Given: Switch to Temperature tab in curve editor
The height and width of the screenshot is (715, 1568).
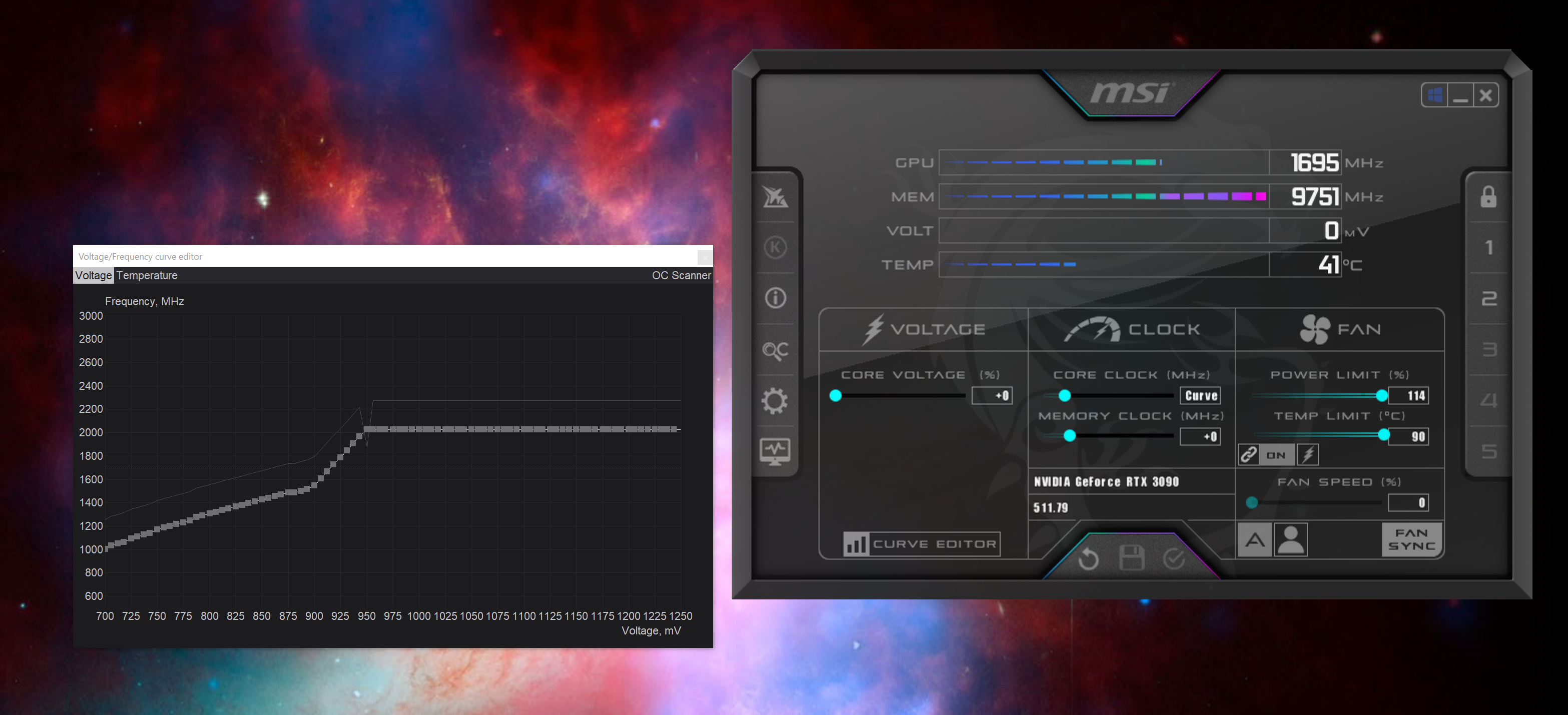Looking at the screenshot, I should click(147, 276).
